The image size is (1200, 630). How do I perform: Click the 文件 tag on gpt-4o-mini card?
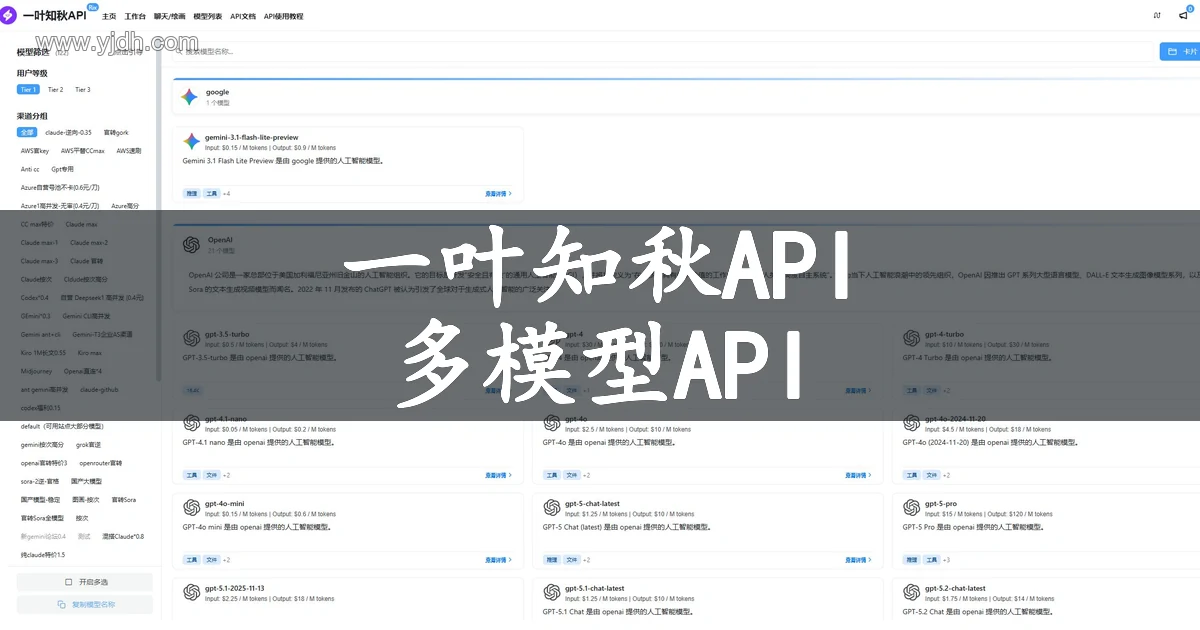[211, 560]
